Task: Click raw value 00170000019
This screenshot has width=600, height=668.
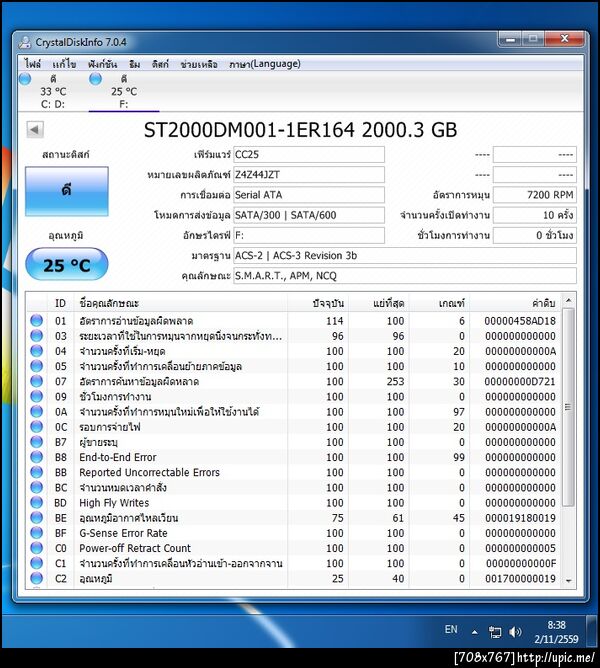Action: coord(520,579)
